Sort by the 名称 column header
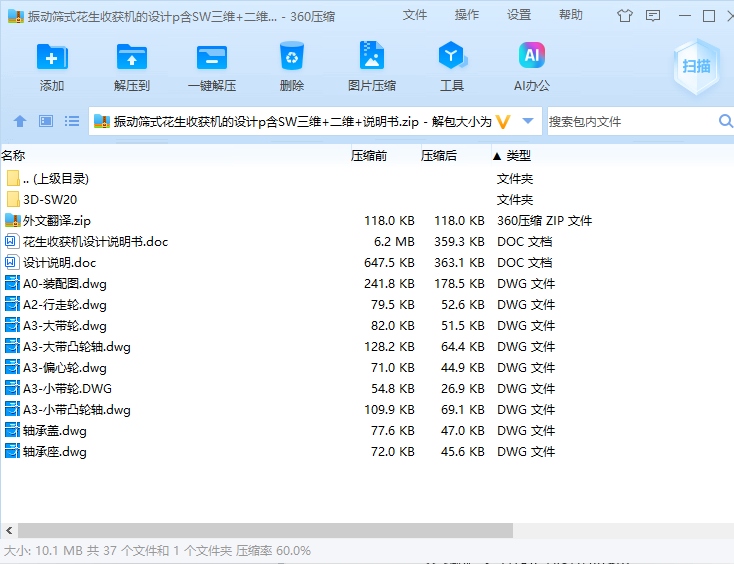Viewport: 734px width, 564px height. coord(13,155)
